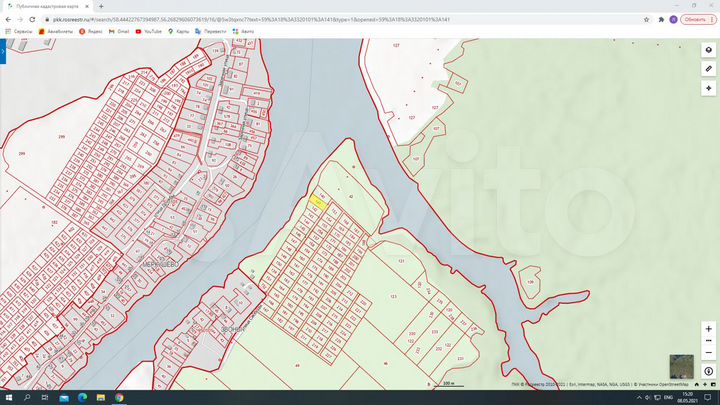This screenshot has height=405, width=720.
Task: Zoom in with the plus button
Action: [709, 329]
